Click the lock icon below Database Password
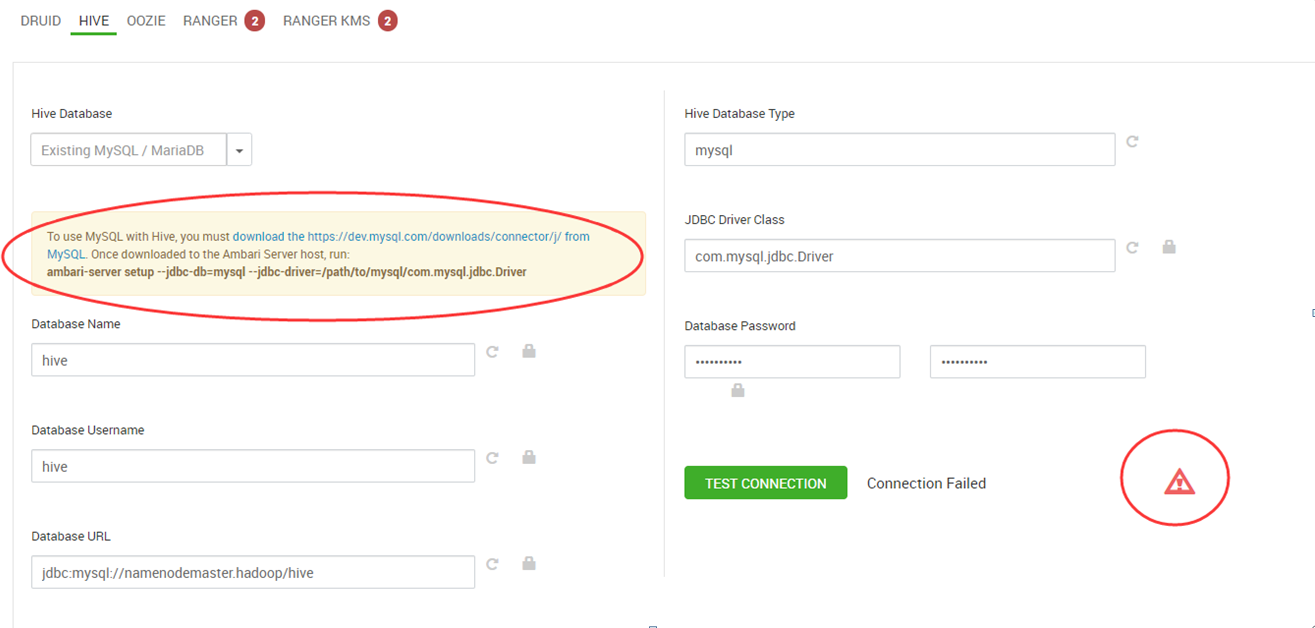This screenshot has height=628, width=1315. (738, 390)
